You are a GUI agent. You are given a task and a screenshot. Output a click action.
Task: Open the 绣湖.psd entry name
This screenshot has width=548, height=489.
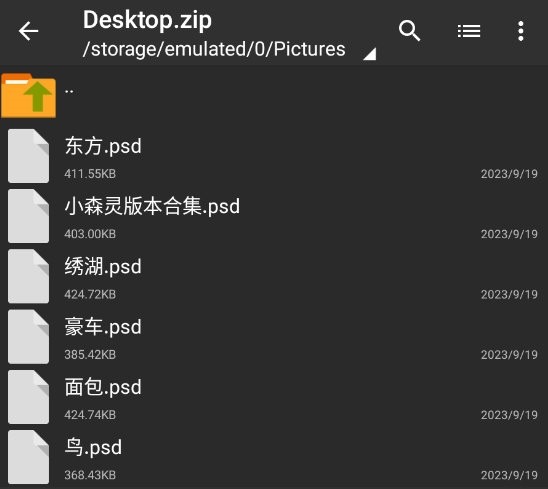[103, 267]
